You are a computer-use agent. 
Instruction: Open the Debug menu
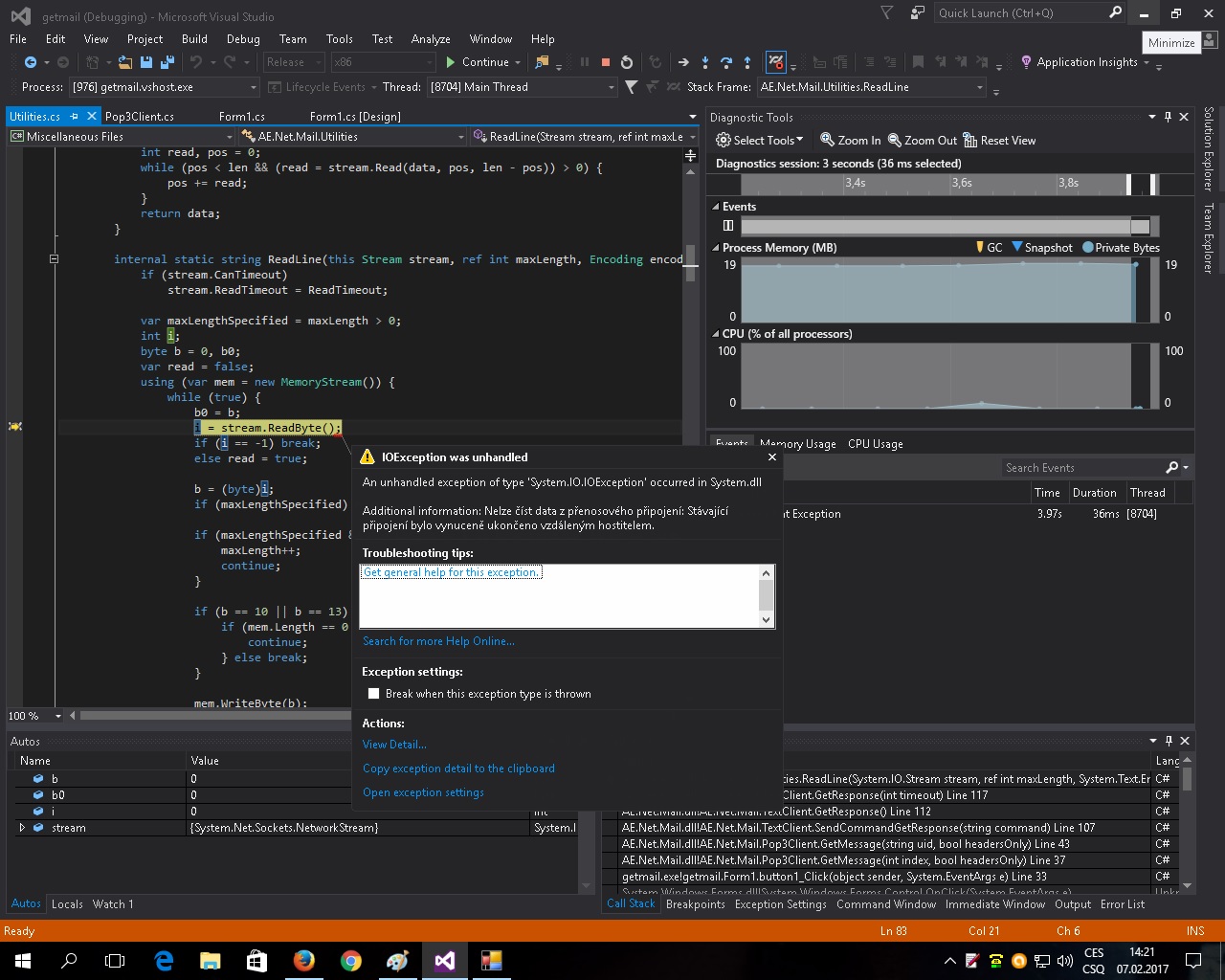(x=243, y=39)
